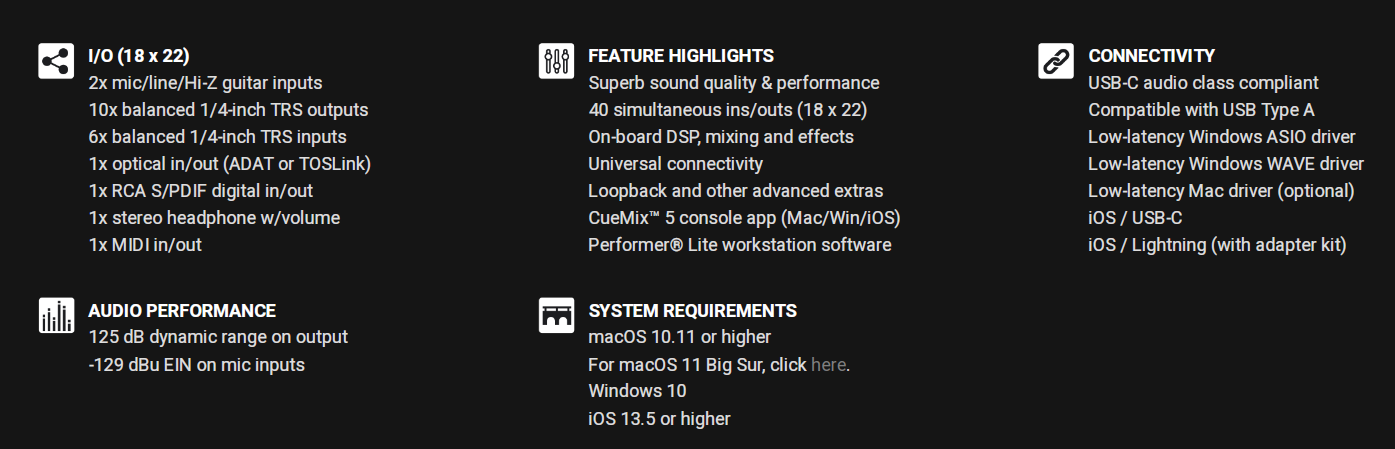The height and width of the screenshot is (449, 1395).
Task: Click the AUDIO PERFORMANCE heading
Action: click(x=182, y=311)
